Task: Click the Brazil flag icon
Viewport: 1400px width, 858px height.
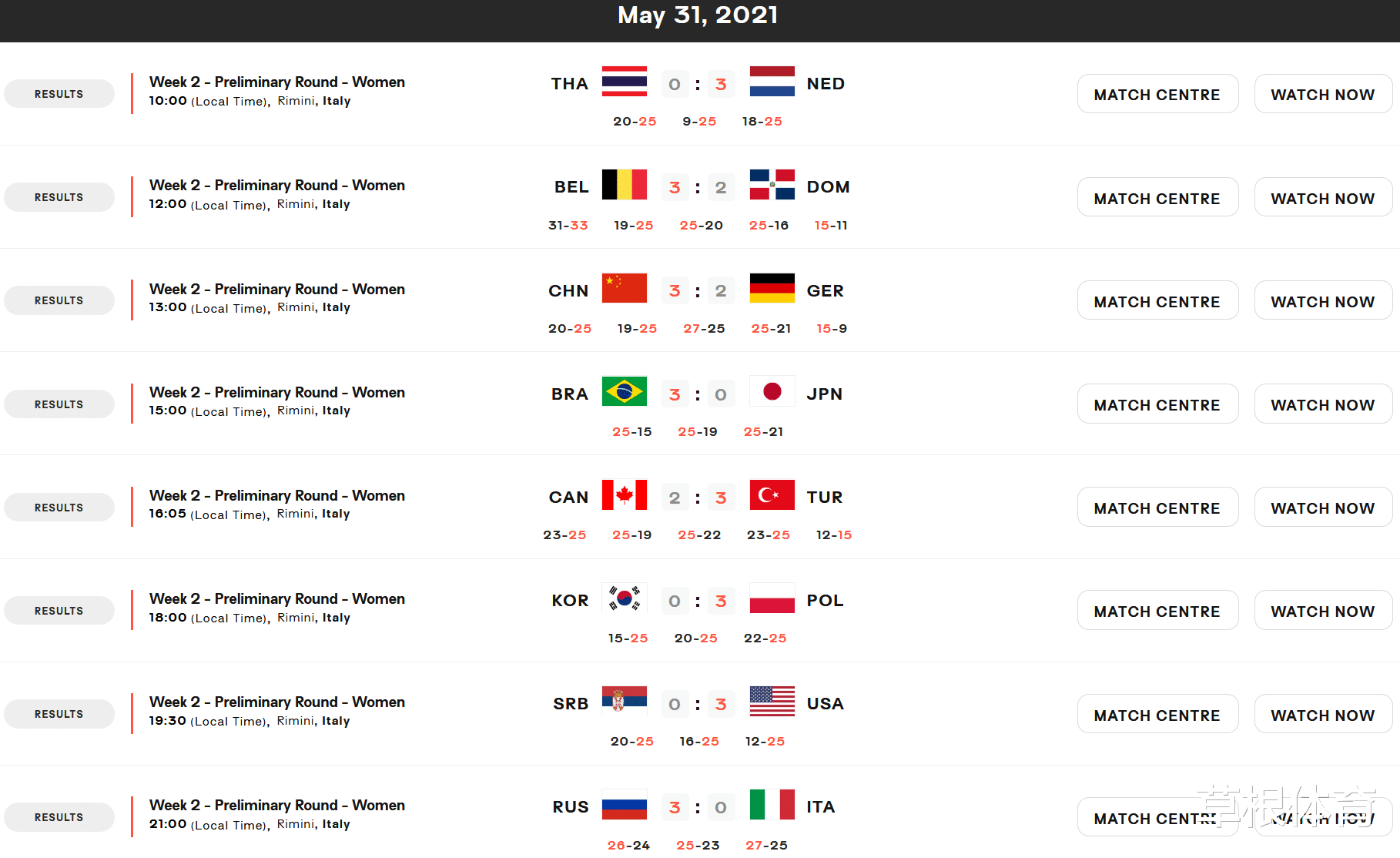Action: click(x=624, y=392)
